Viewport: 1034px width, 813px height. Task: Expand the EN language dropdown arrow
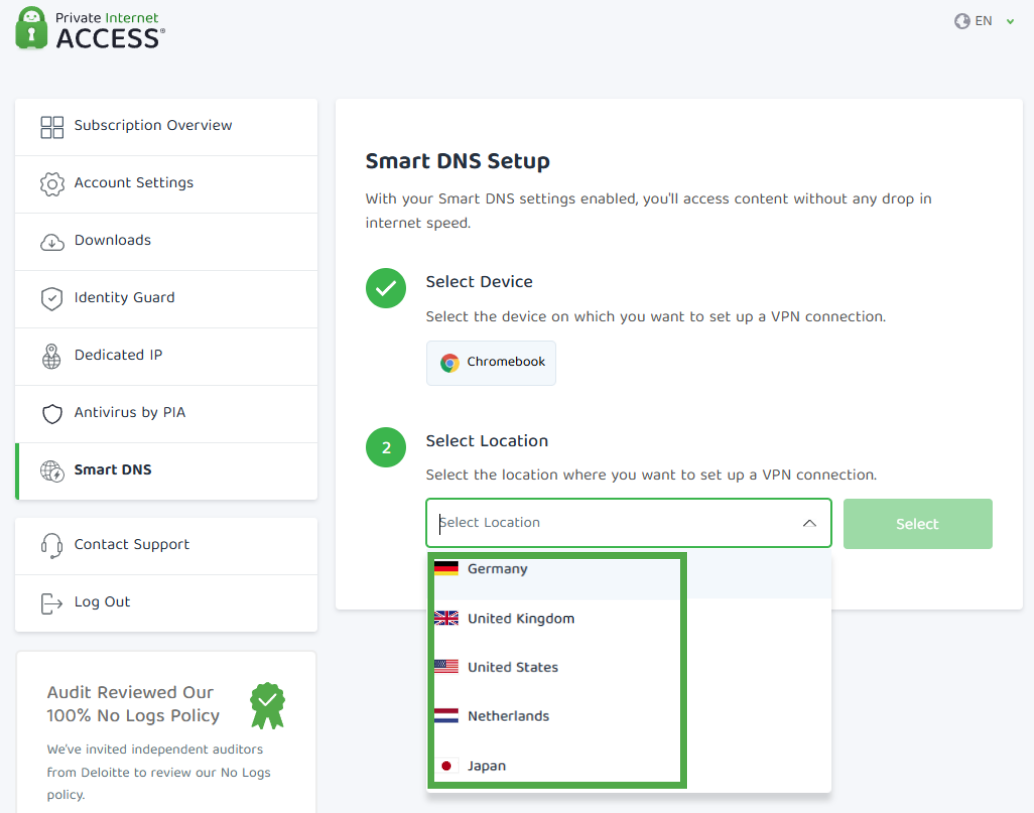1010,22
